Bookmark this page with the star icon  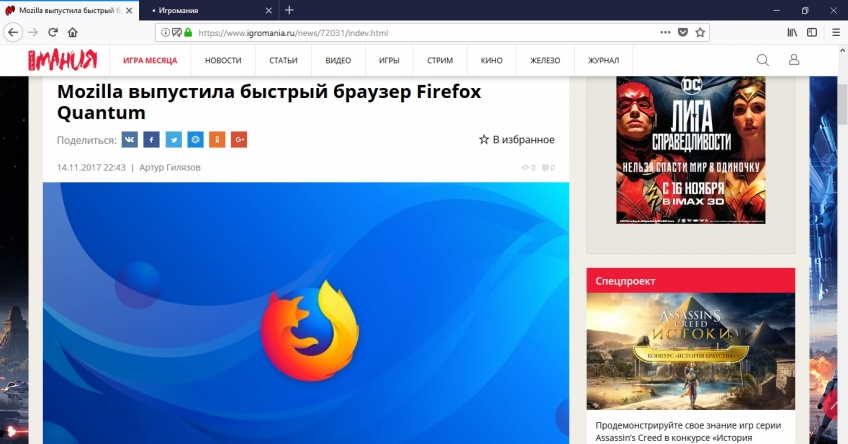[700, 32]
